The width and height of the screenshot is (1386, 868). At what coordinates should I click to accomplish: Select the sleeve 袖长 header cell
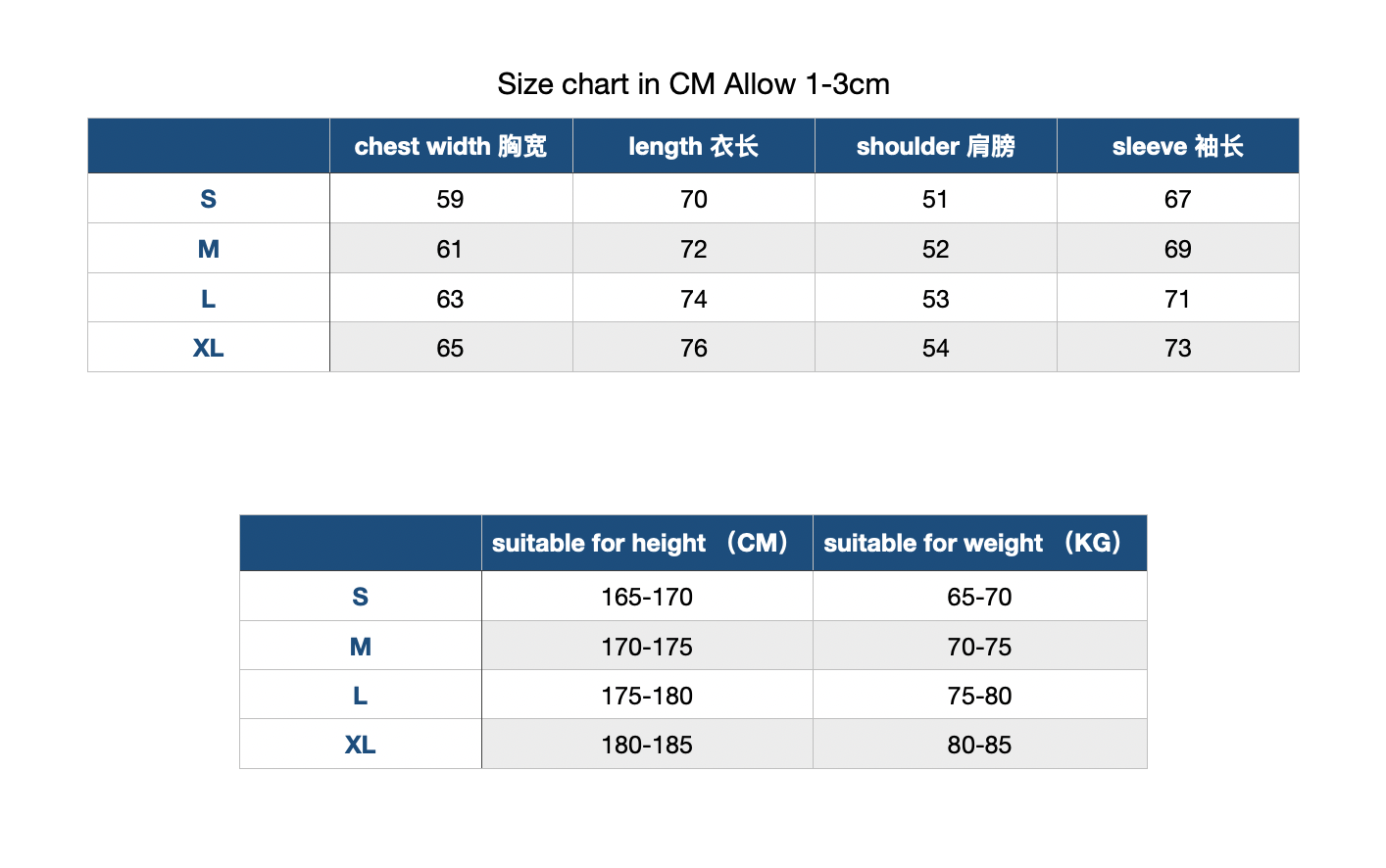[x=1177, y=146]
